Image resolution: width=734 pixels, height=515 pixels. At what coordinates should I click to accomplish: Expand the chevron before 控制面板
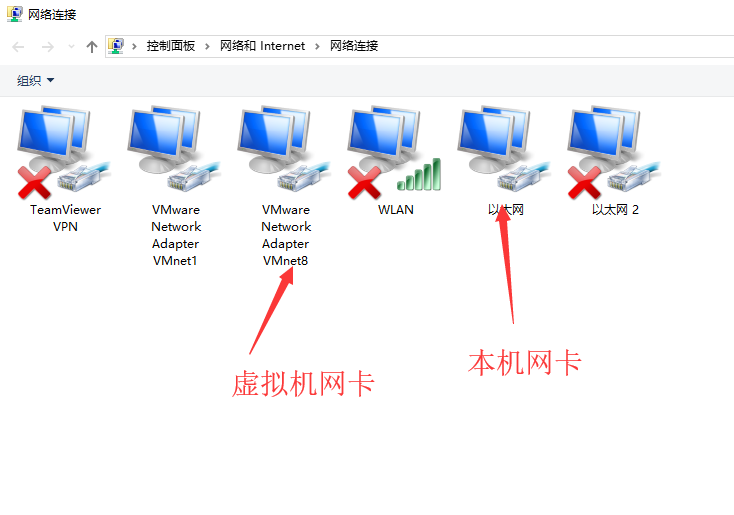point(134,46)
